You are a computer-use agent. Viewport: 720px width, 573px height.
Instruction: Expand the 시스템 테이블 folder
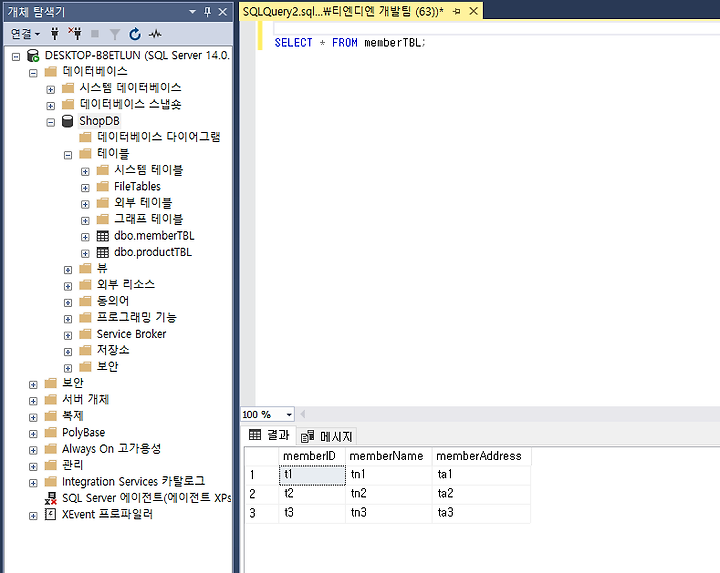click(x=85, y=171)
